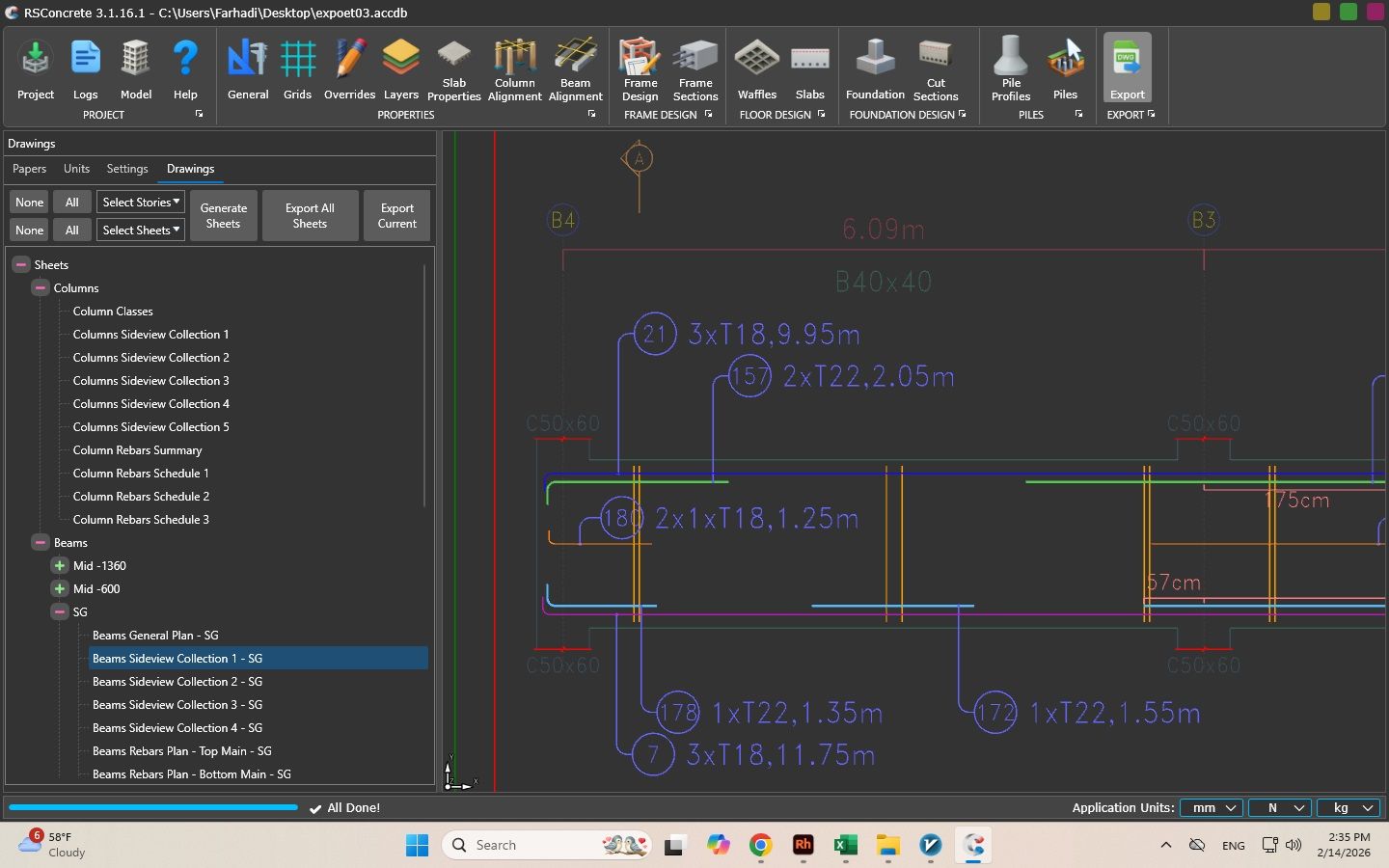
Task: Select Beams General Plan - SG sheet
Action: [x=155, y=636]
